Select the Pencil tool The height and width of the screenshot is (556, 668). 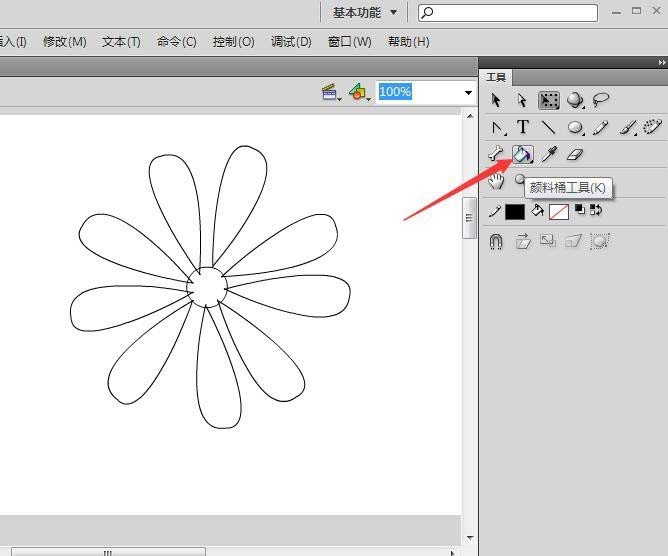pyautogui.click(x=600, y=127)
